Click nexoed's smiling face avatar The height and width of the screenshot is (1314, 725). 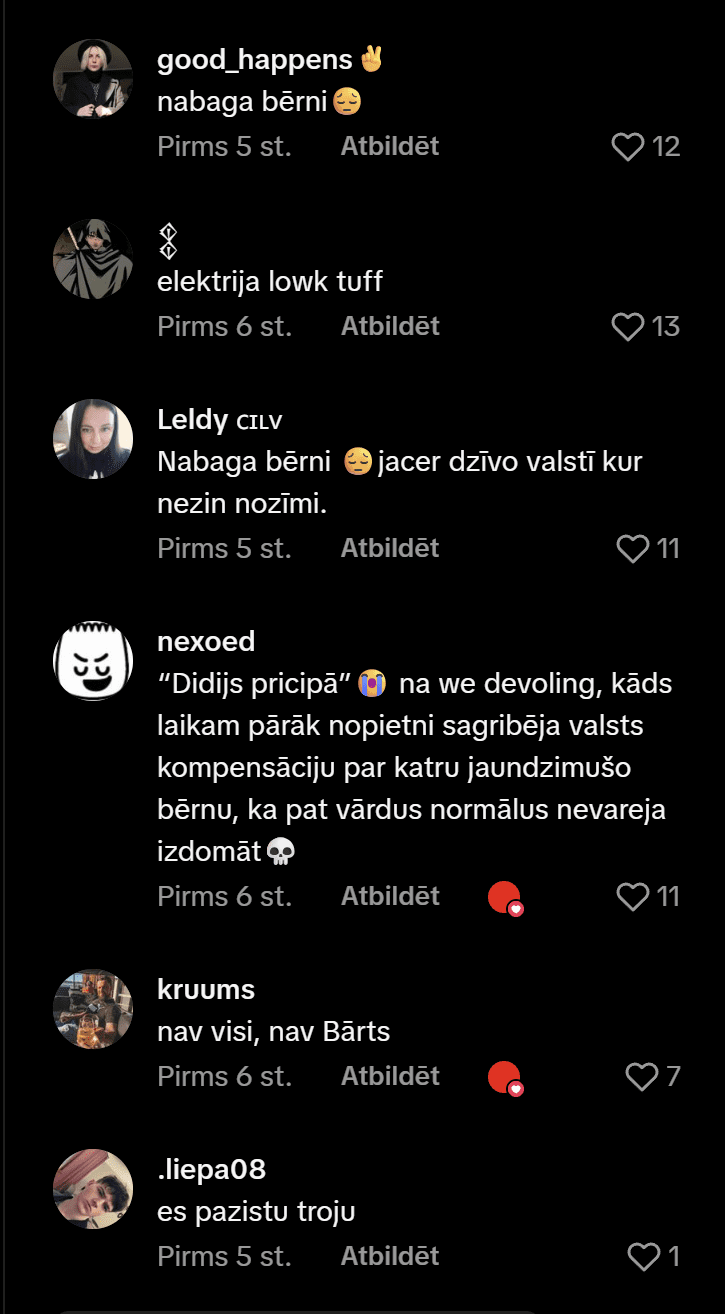pos(93,659)
